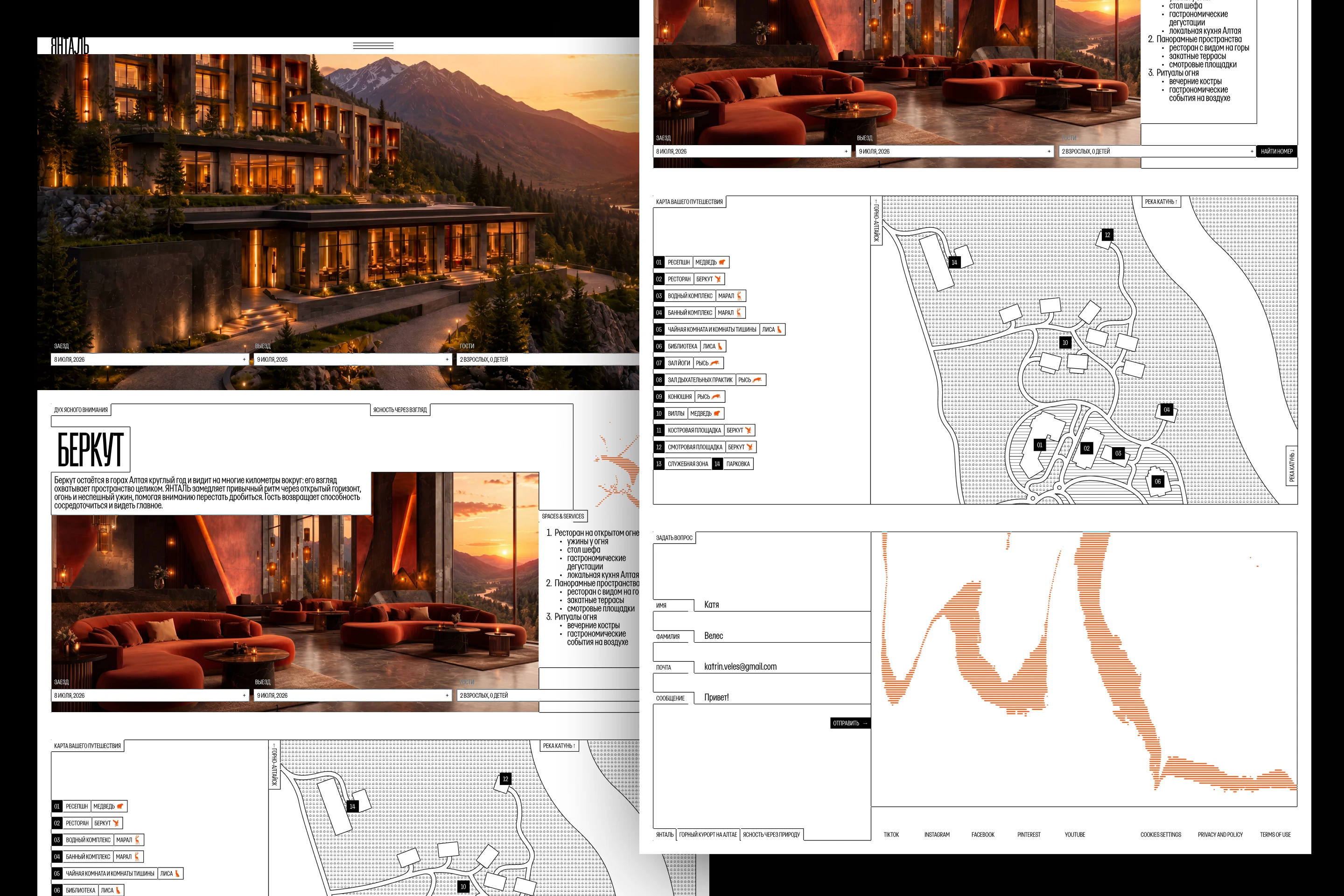Click the eagle icon in the left page's РЕСТОРАН row
Screen dimensions: 1344x896
click(116, 823)
